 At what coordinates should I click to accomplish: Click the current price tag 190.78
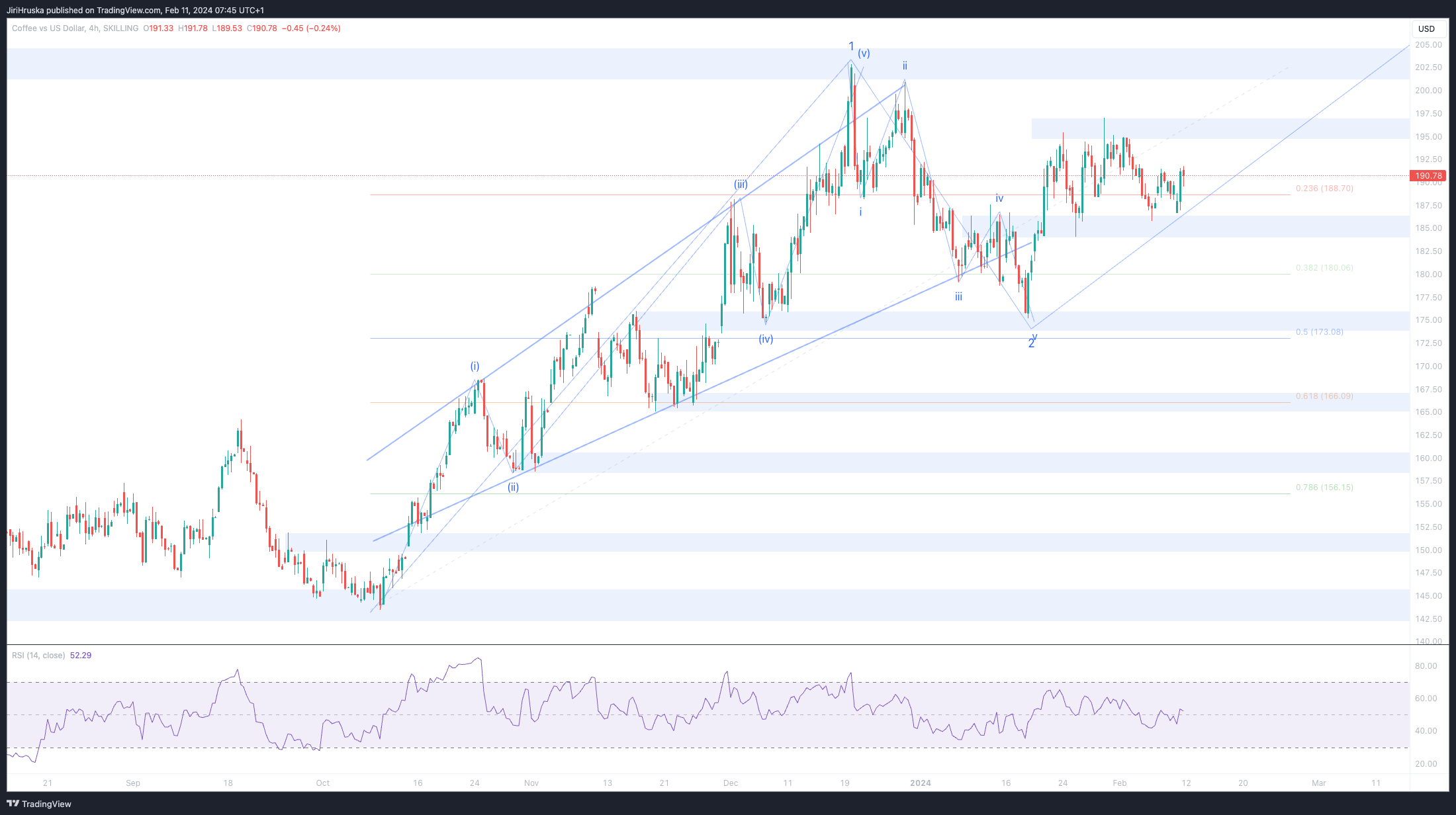point(1428,176)
